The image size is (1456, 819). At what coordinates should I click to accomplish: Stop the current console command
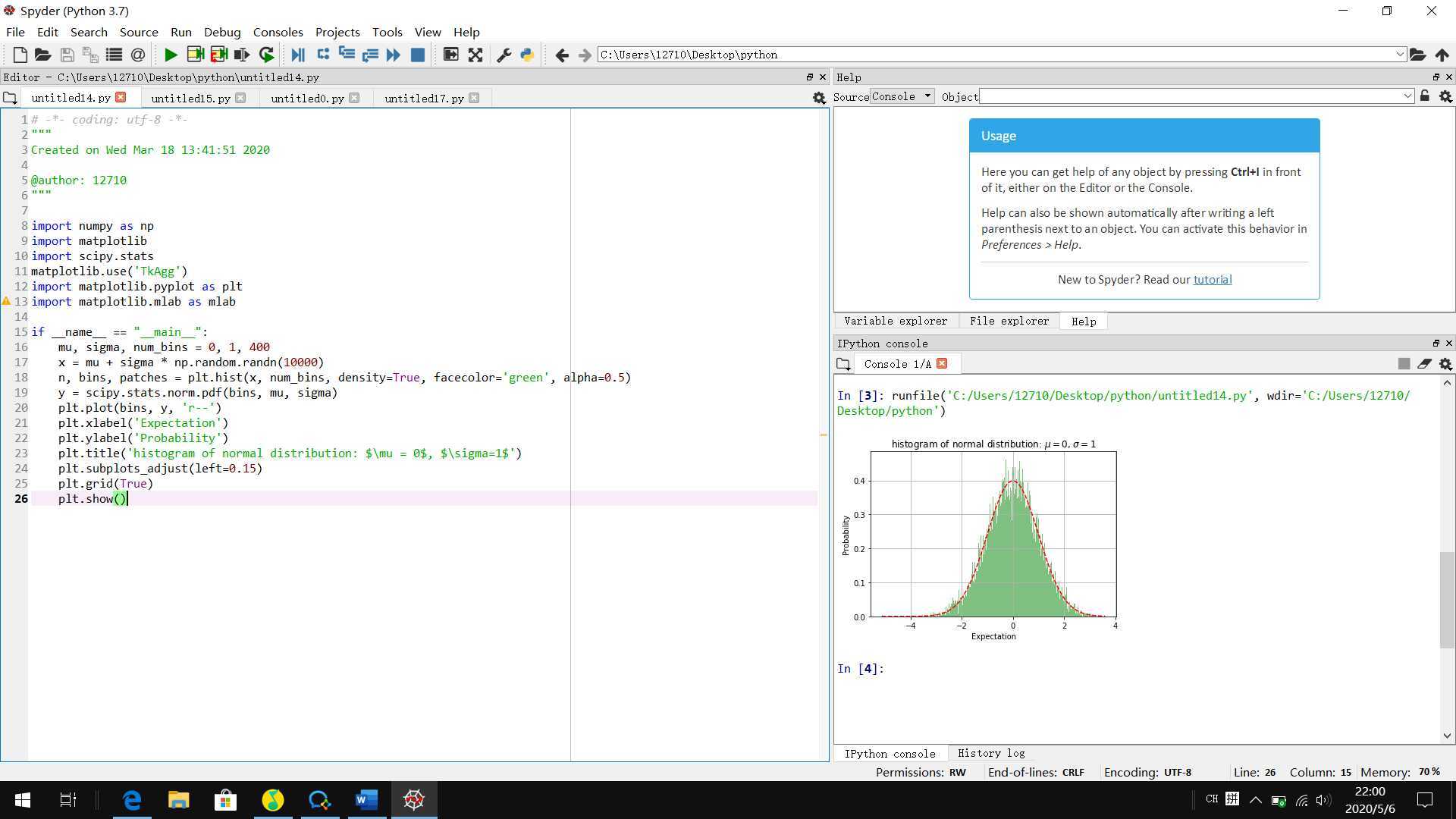click(x=1404, y=364)
